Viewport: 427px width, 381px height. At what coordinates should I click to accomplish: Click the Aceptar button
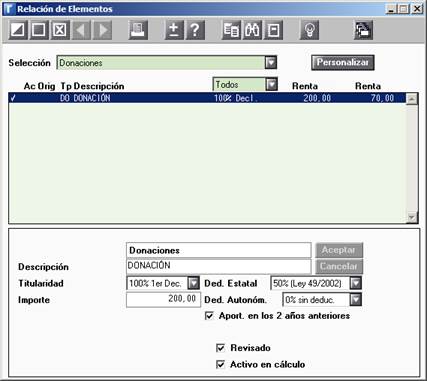[339, 250]
